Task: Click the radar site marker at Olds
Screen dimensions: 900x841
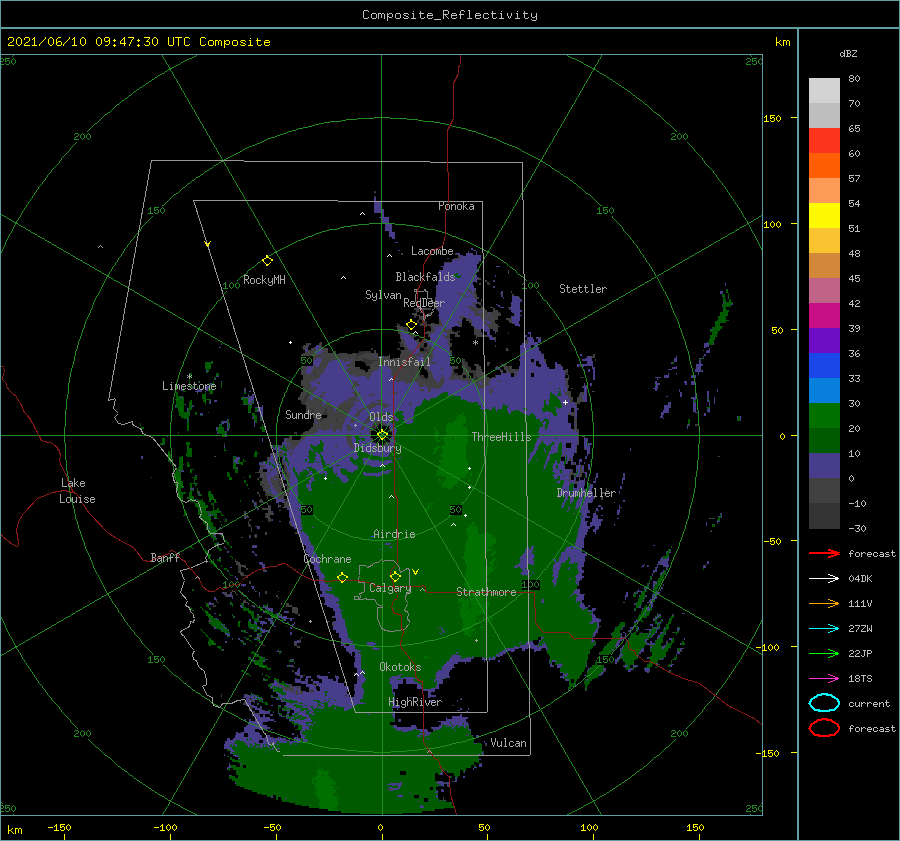Action: click(382, 435)
